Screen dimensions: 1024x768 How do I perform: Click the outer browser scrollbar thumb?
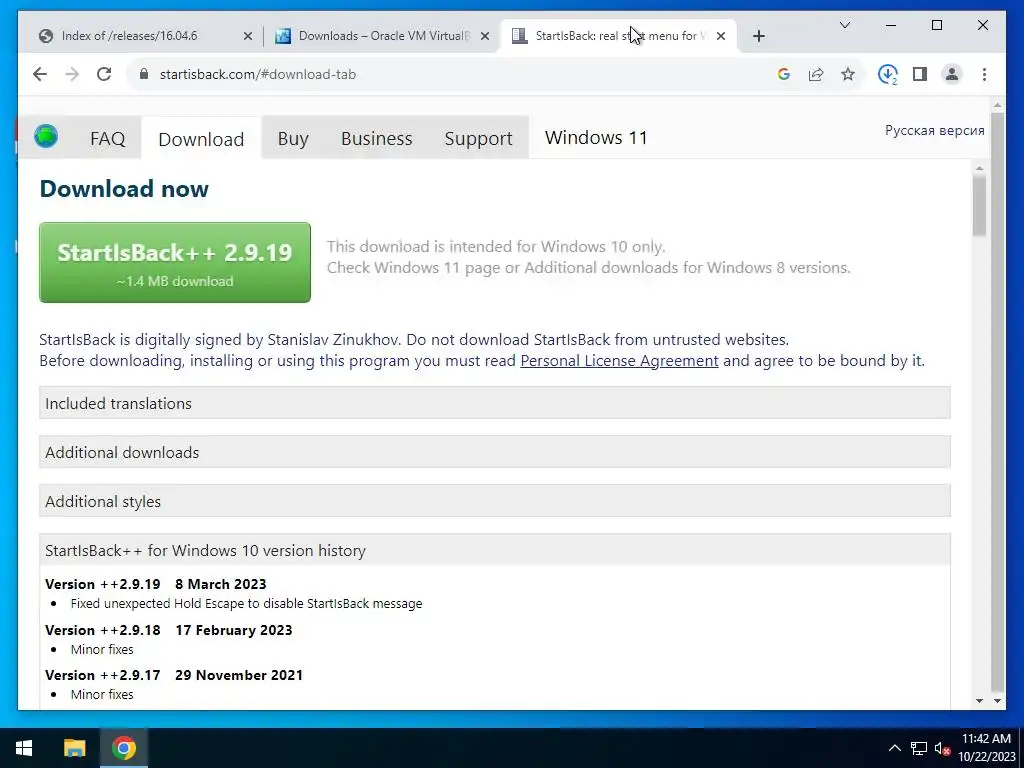(x=997, y=402)
